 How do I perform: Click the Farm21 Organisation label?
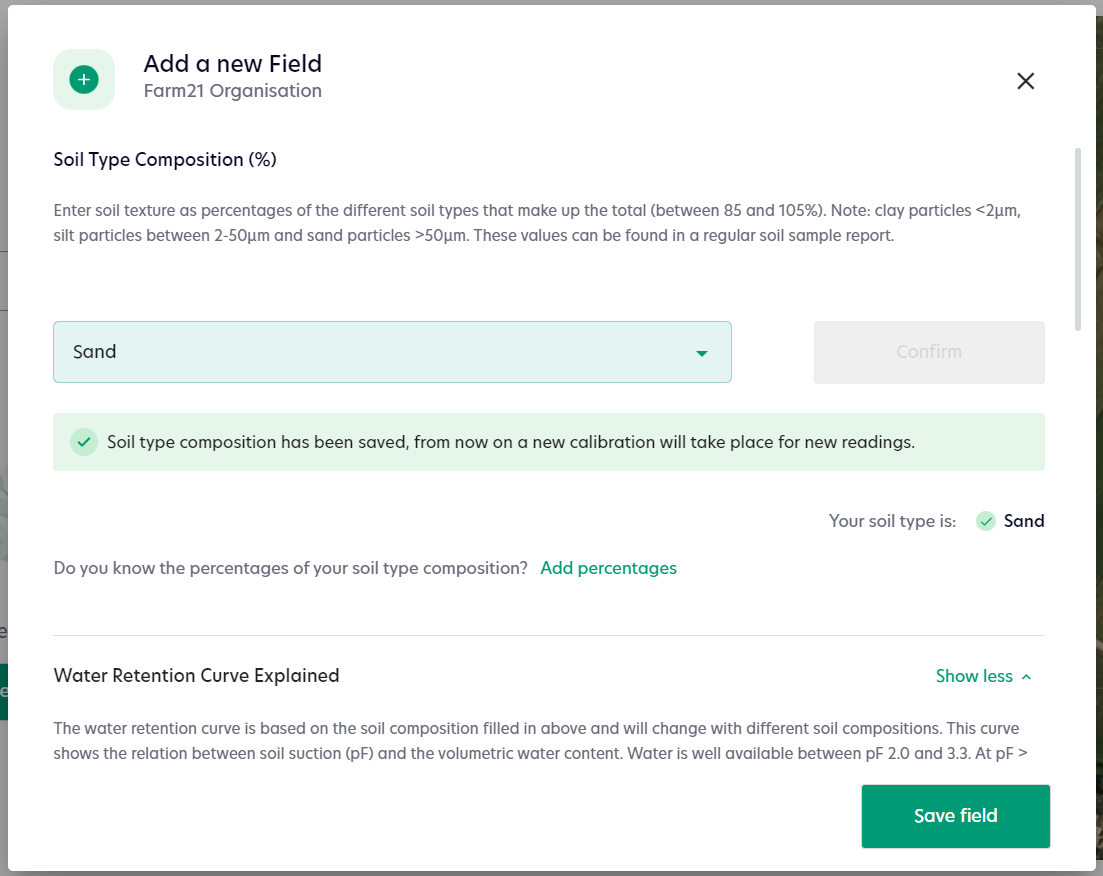(232, 91)
